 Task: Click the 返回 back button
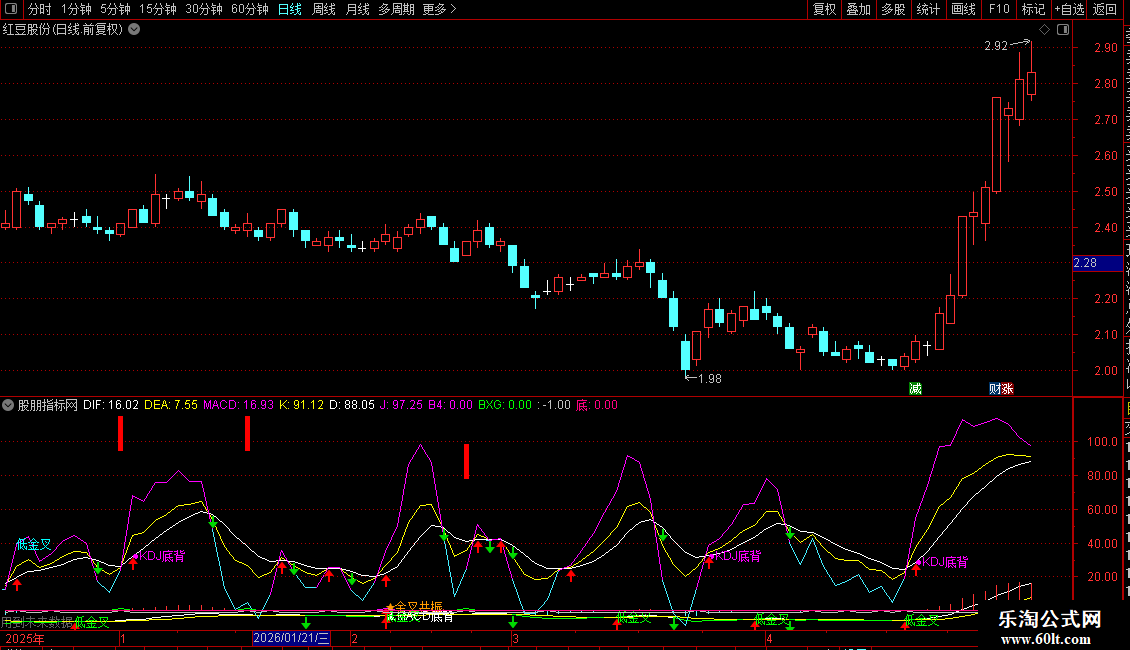coord(1105,9)
